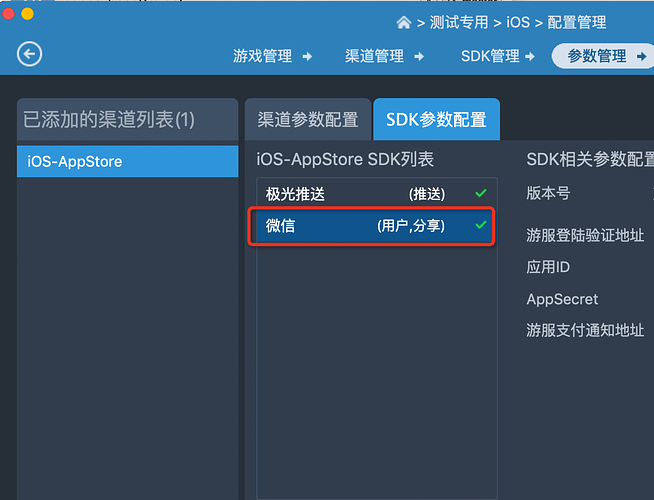Switch to the 渠道参数配置 tab
This screenshot has width=654, height=500.
[307, 120]
